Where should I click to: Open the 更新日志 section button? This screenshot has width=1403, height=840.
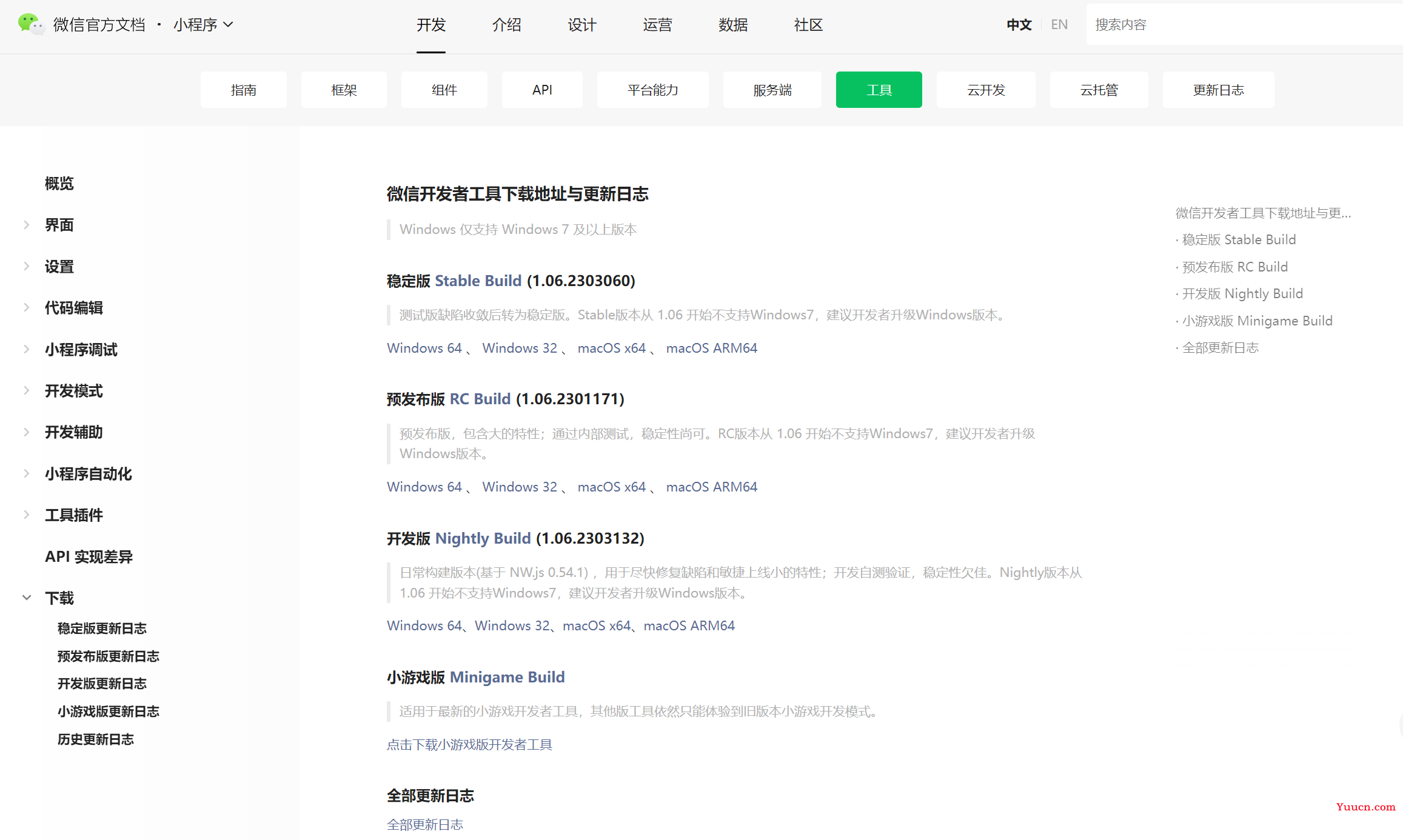coord(1219,90)
